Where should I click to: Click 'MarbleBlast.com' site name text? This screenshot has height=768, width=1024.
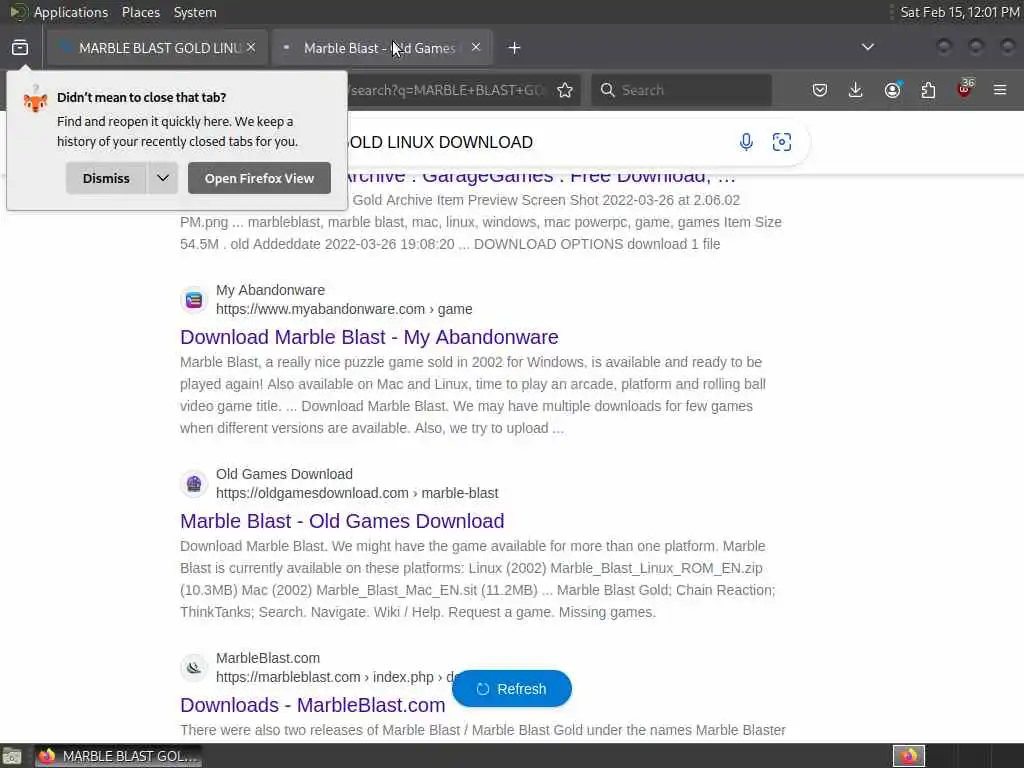coord(268,658)
